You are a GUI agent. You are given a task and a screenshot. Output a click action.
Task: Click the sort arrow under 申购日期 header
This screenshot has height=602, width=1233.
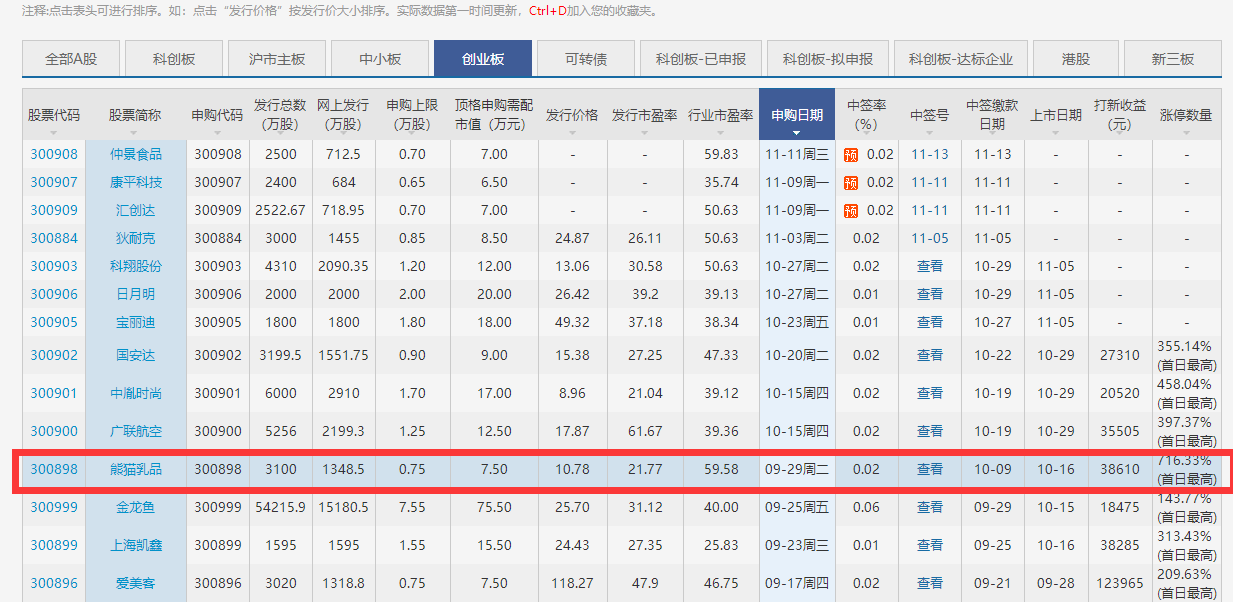797,133
